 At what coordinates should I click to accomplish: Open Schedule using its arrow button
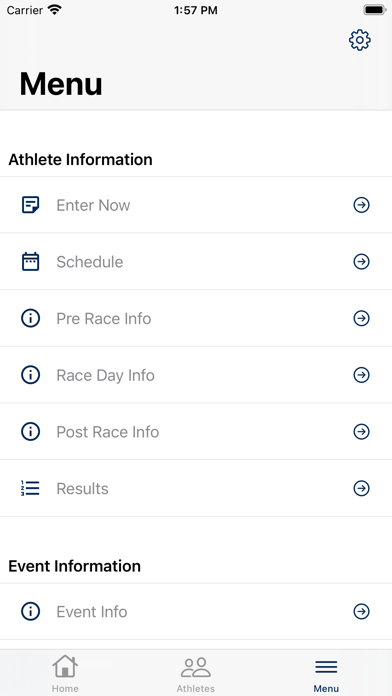tap(361, 262)
